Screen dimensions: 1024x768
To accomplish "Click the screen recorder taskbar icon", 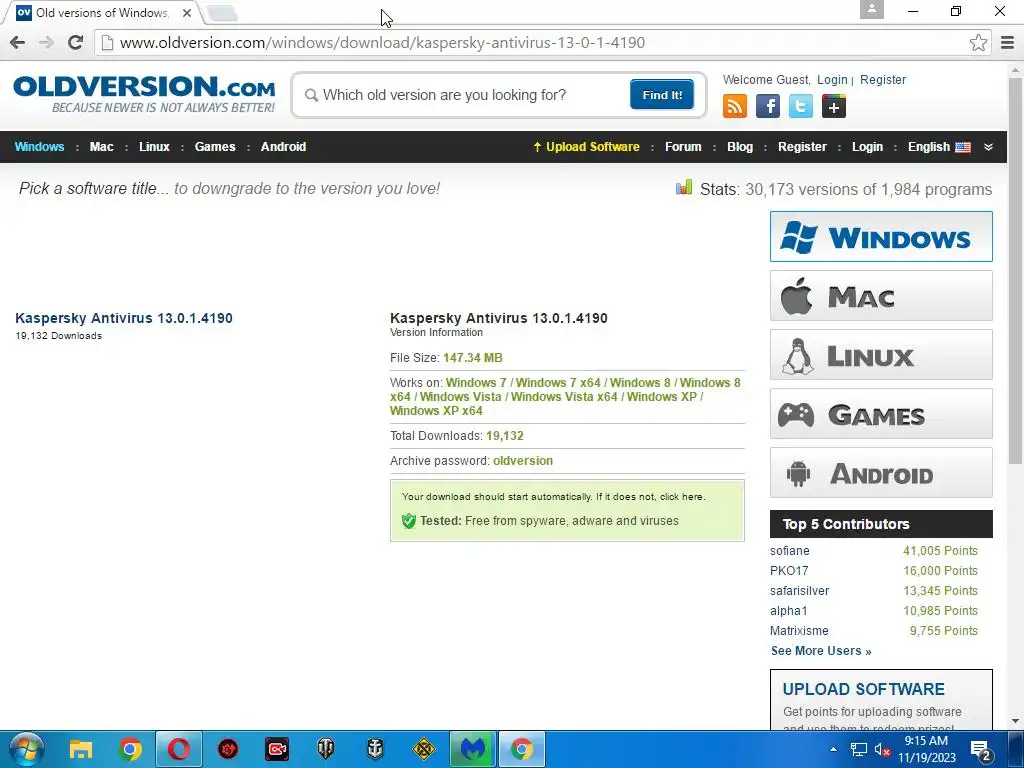I will pyautogui.click(x=277, y=749).
